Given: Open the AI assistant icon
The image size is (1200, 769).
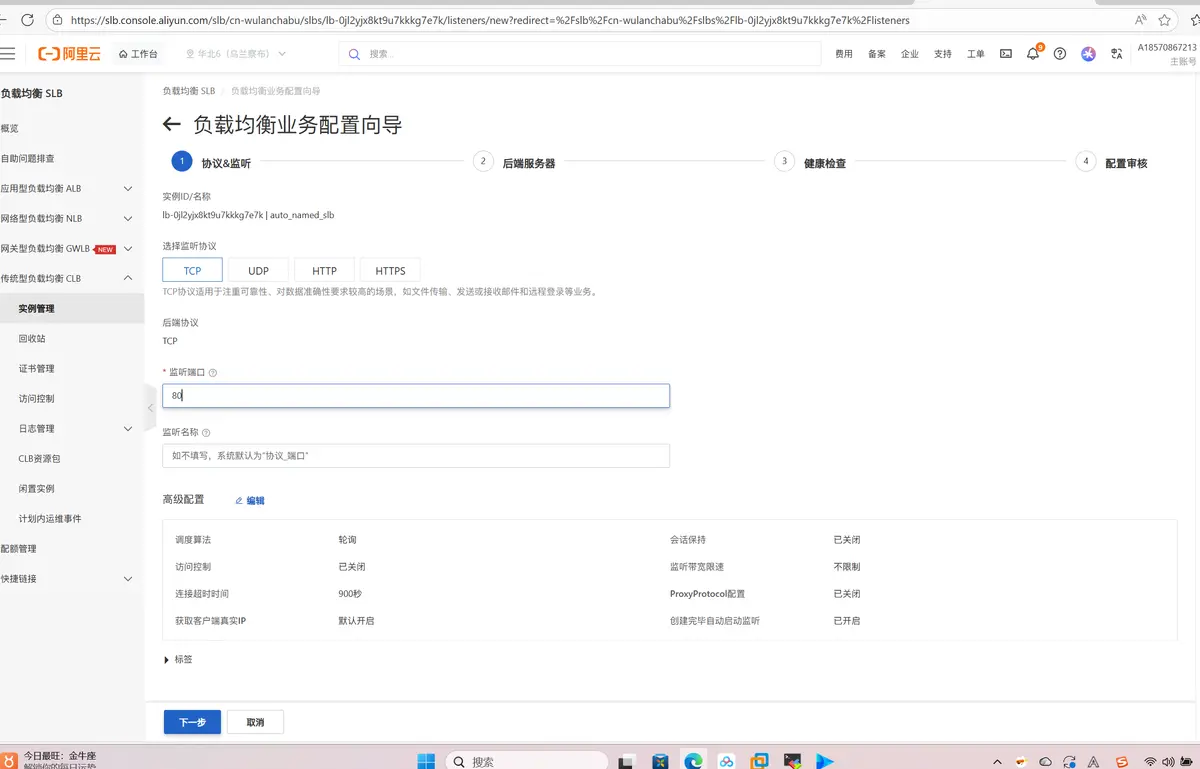Looking at the screenshot, I should tap(1088, 54).
